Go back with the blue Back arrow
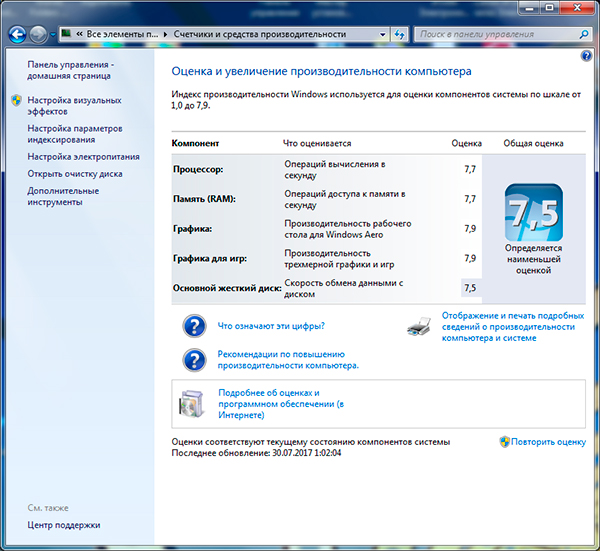The height and width of the screenshot is (551, 600). click(x=18, y=35)
